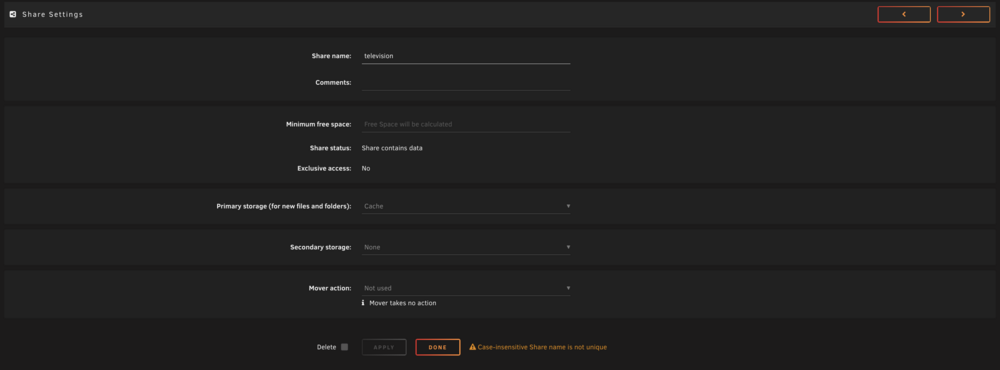Image resolution: width=1000 pixels, height=370 pixels.
Task: Click the 'Secondary storage:' label
Action: click(321, 247)
